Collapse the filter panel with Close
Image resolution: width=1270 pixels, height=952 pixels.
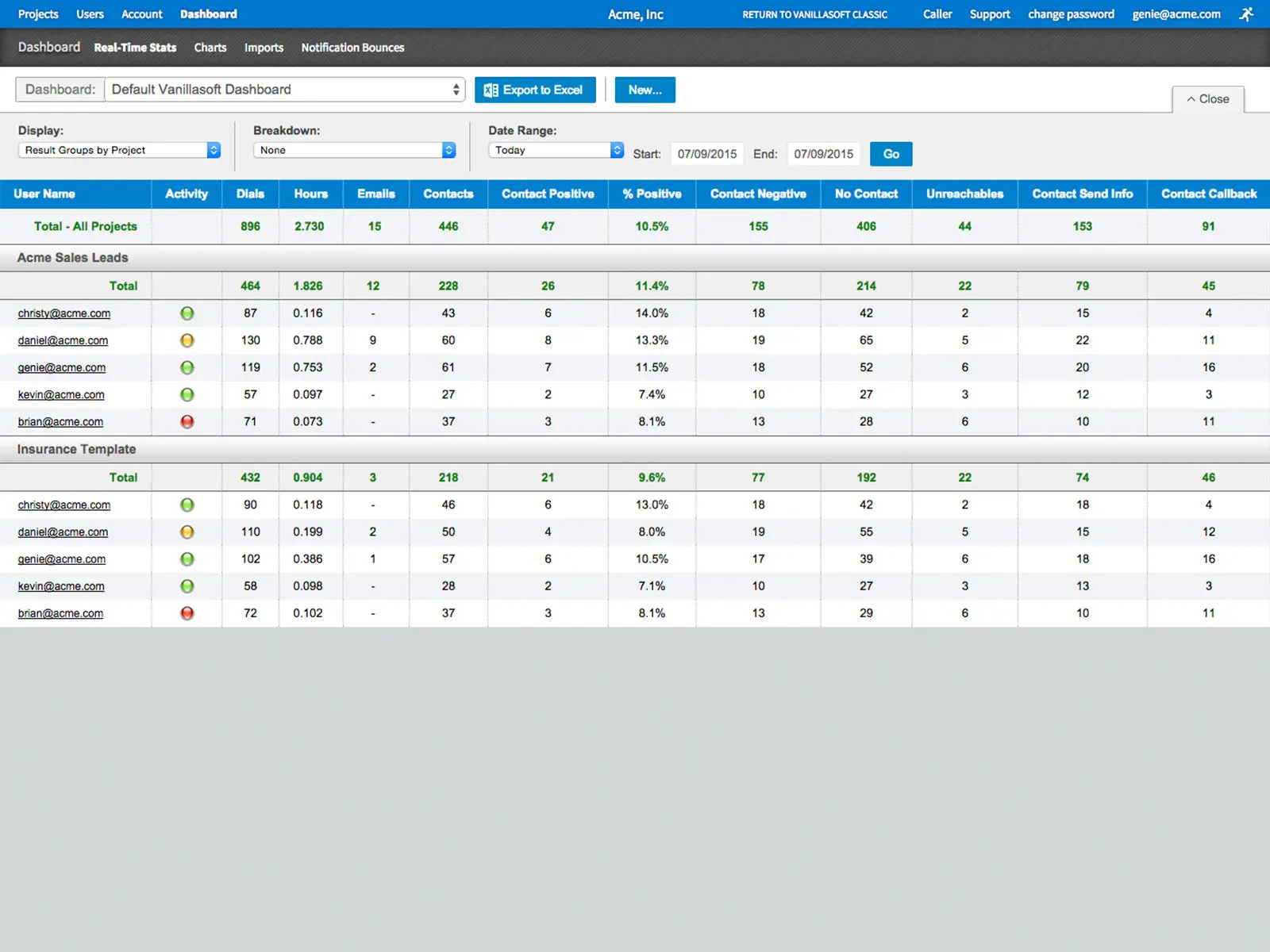(x=1207, y=99)
